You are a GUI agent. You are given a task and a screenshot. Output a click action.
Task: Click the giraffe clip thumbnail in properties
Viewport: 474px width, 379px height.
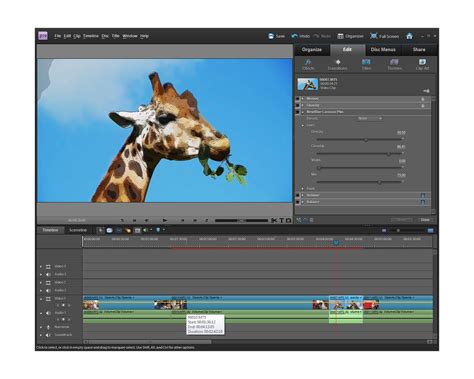pos(307,84)
